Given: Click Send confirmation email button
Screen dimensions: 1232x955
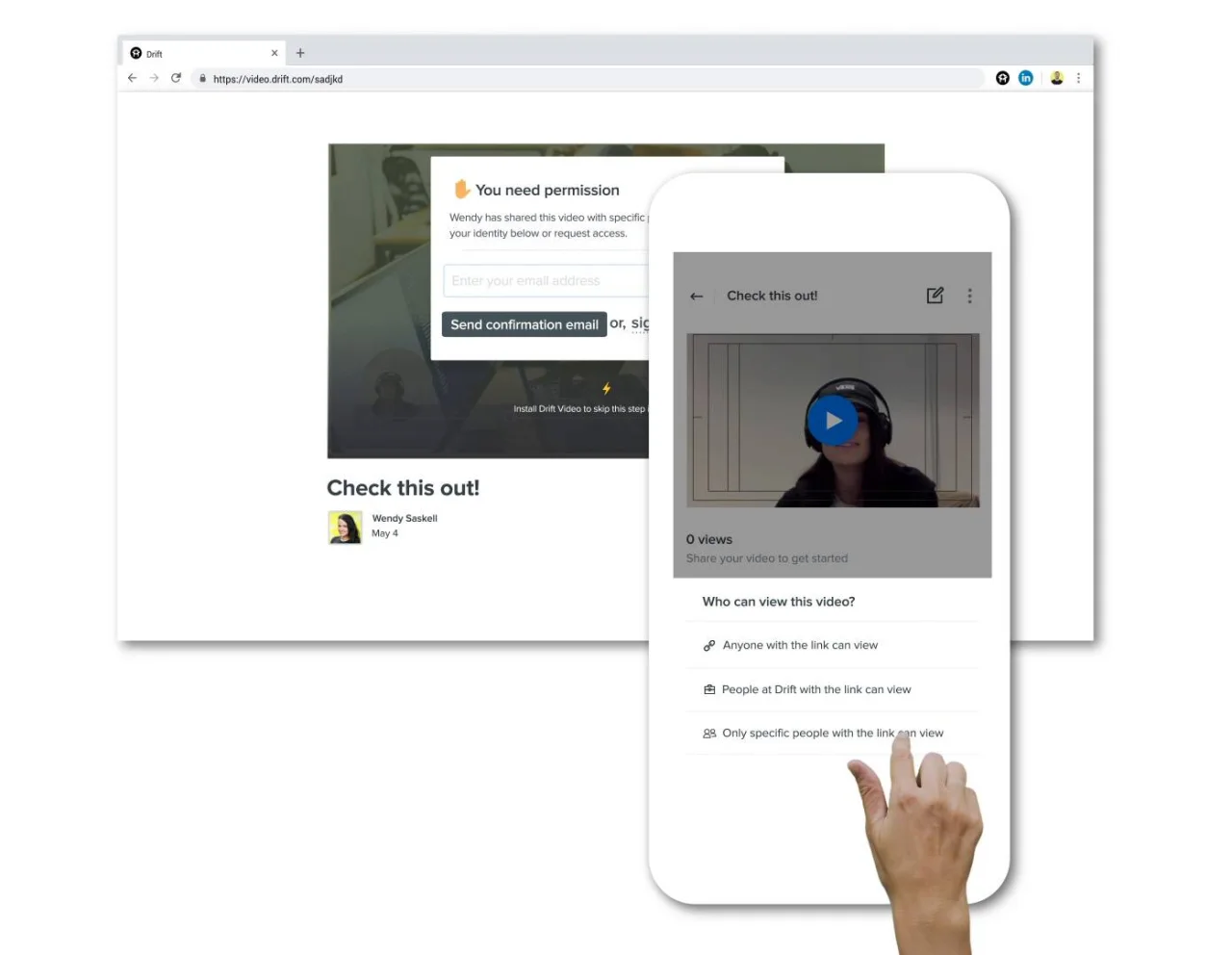Looking at the screenshot, I should pos(525,324).
